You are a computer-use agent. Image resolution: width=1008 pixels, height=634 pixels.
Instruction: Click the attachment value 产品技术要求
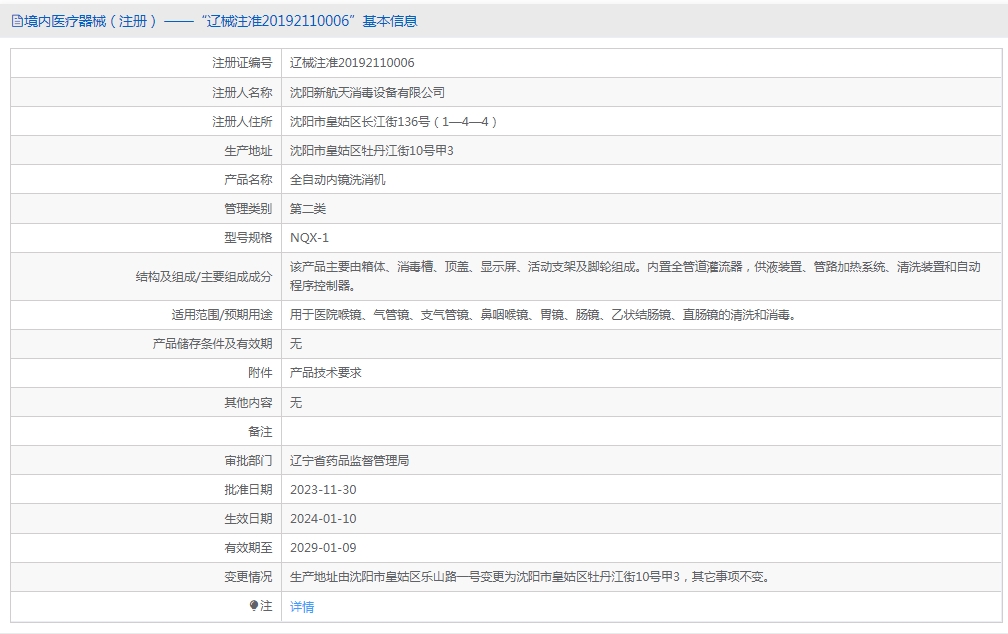pyautogui.click(x=325, y=372)
